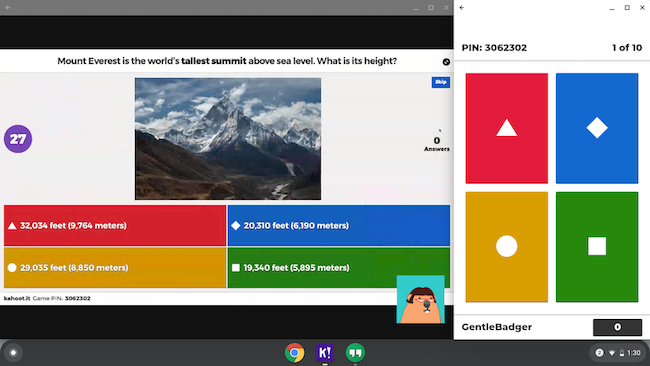Choose 29,035 feet (8,850 meters) answer
This screenshot has width=650, height=366.
(115, 268)
